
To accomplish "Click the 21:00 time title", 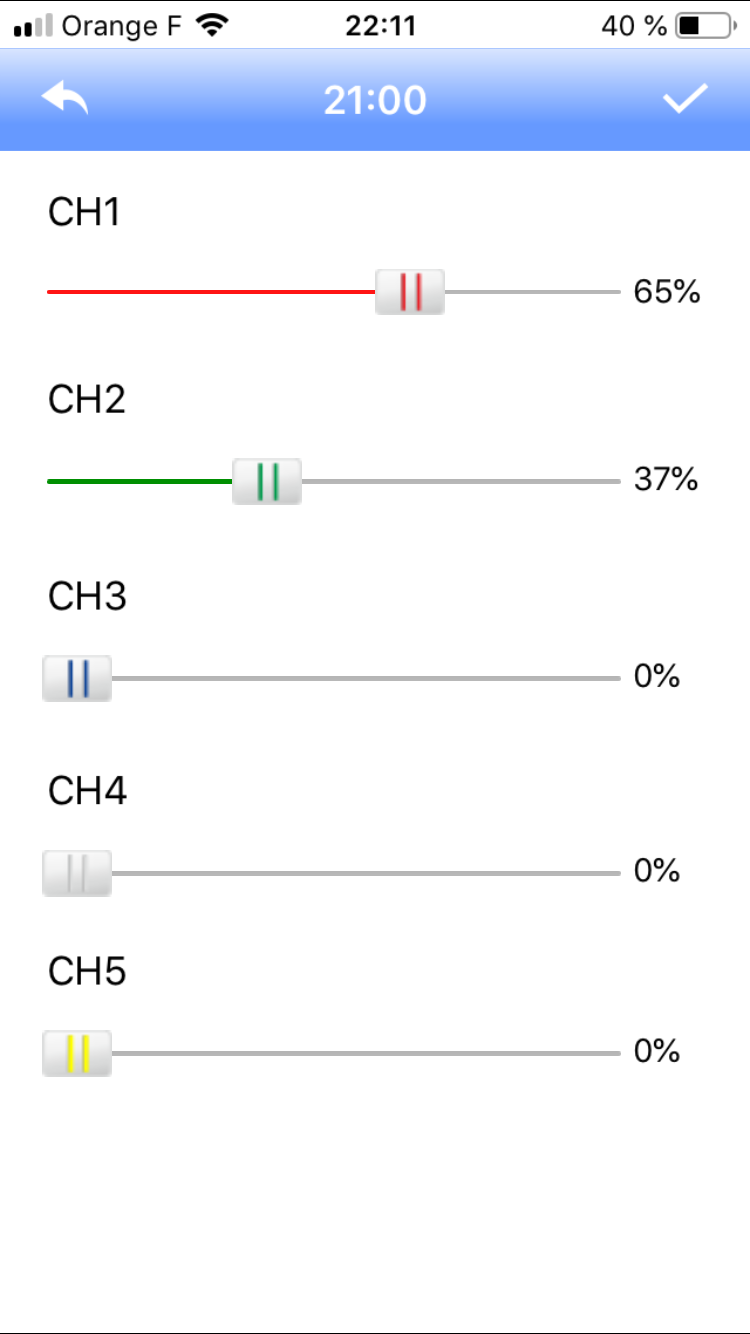I will [x=375, y=100].
